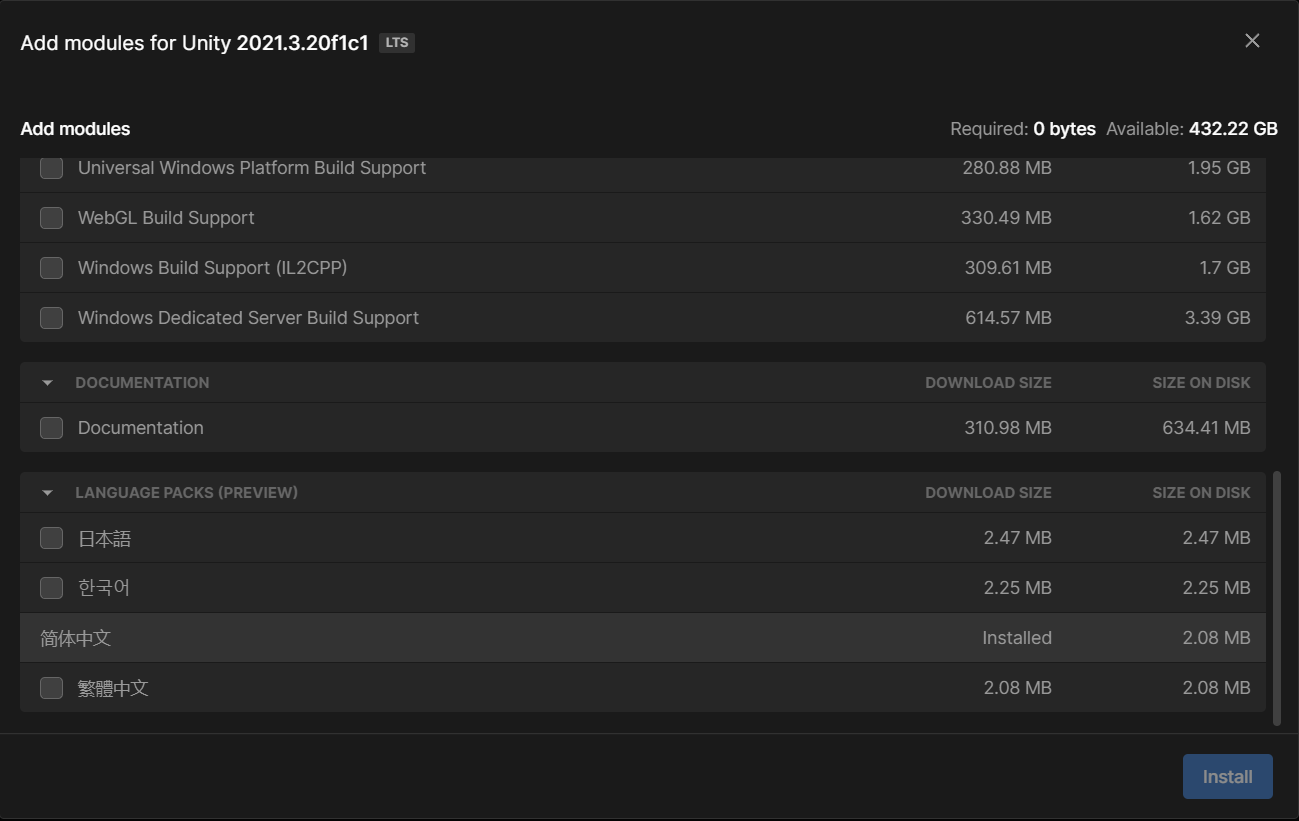Collapse the DOCUMENTATION section arrow
Viewport: 1299px width, 821px height.
click(47, 383)
